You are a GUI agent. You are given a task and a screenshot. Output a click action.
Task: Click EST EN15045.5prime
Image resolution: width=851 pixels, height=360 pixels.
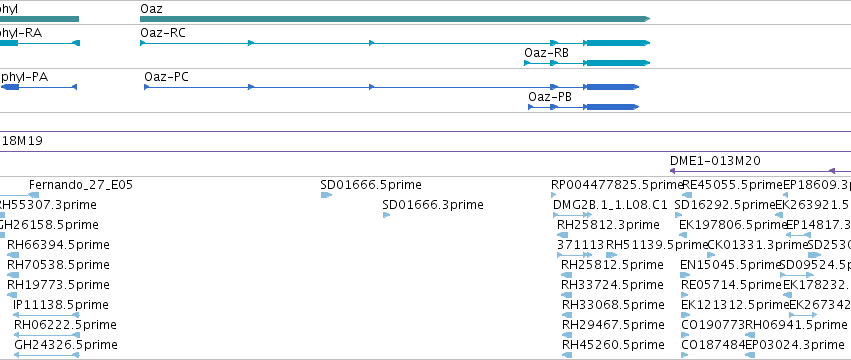tap(730, 265)
